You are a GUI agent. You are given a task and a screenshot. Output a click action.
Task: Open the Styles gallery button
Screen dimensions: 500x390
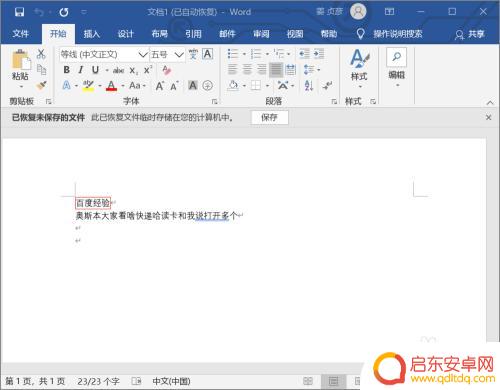point(359,68)
